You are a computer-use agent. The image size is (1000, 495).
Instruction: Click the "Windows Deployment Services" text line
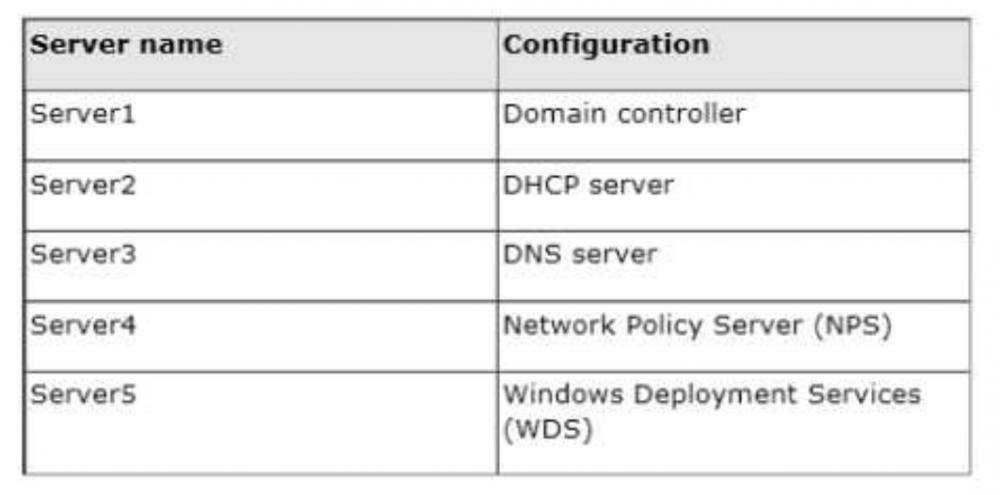[711, 394]
